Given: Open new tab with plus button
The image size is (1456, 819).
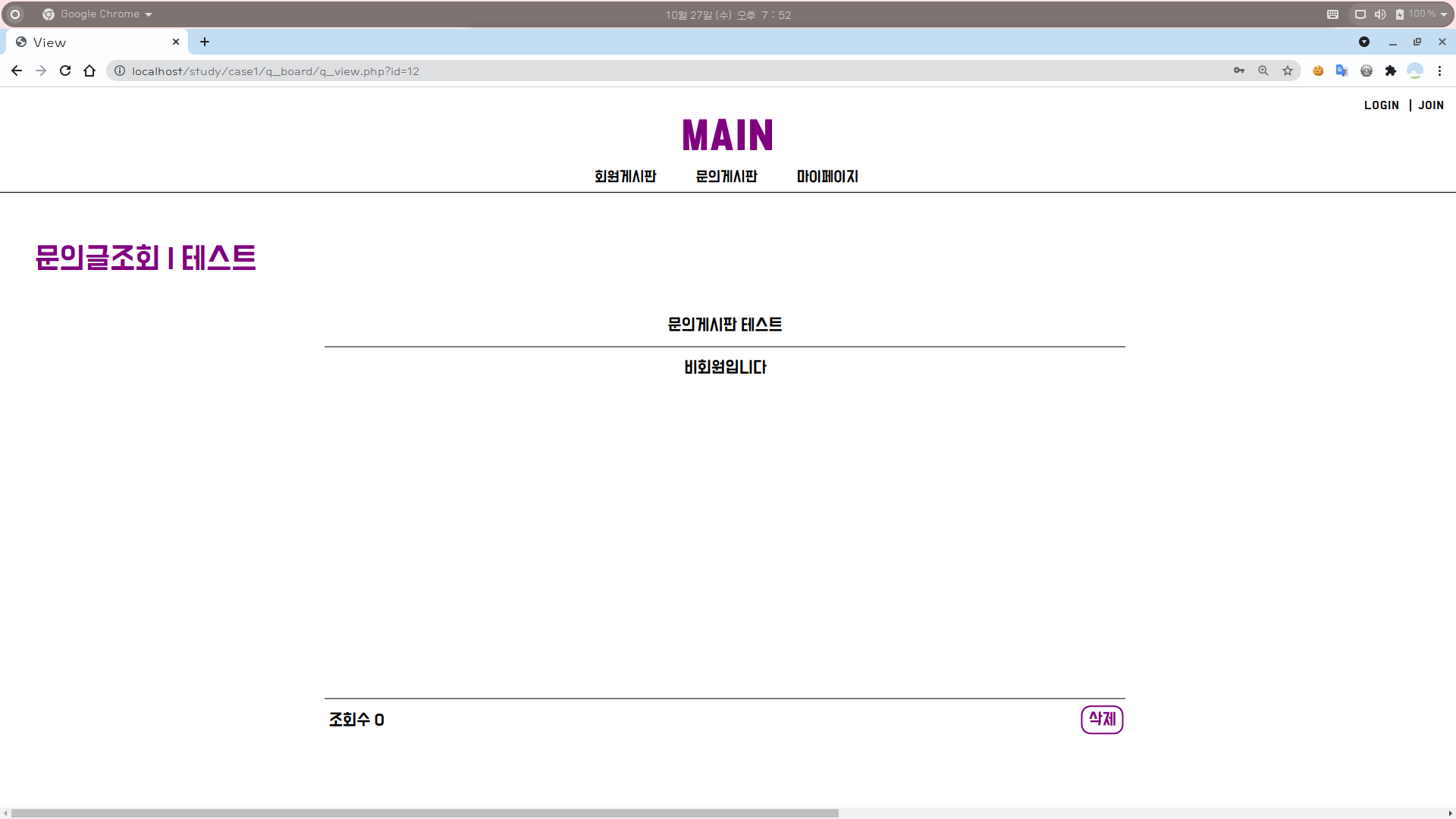Looking at the screenshot, I should [205, 42].
